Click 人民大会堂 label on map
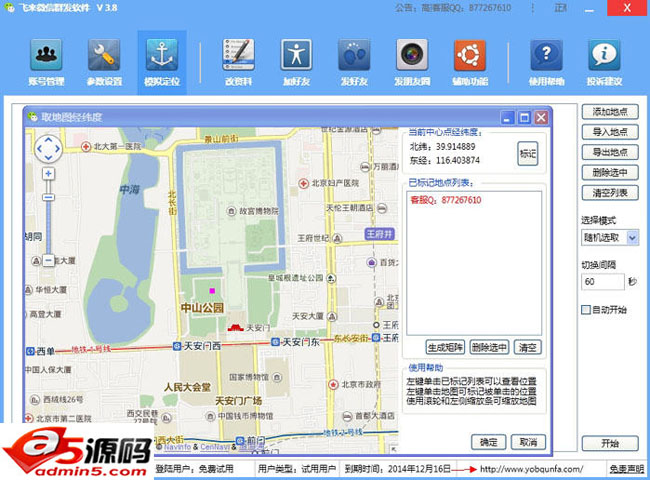 (187, 388)
